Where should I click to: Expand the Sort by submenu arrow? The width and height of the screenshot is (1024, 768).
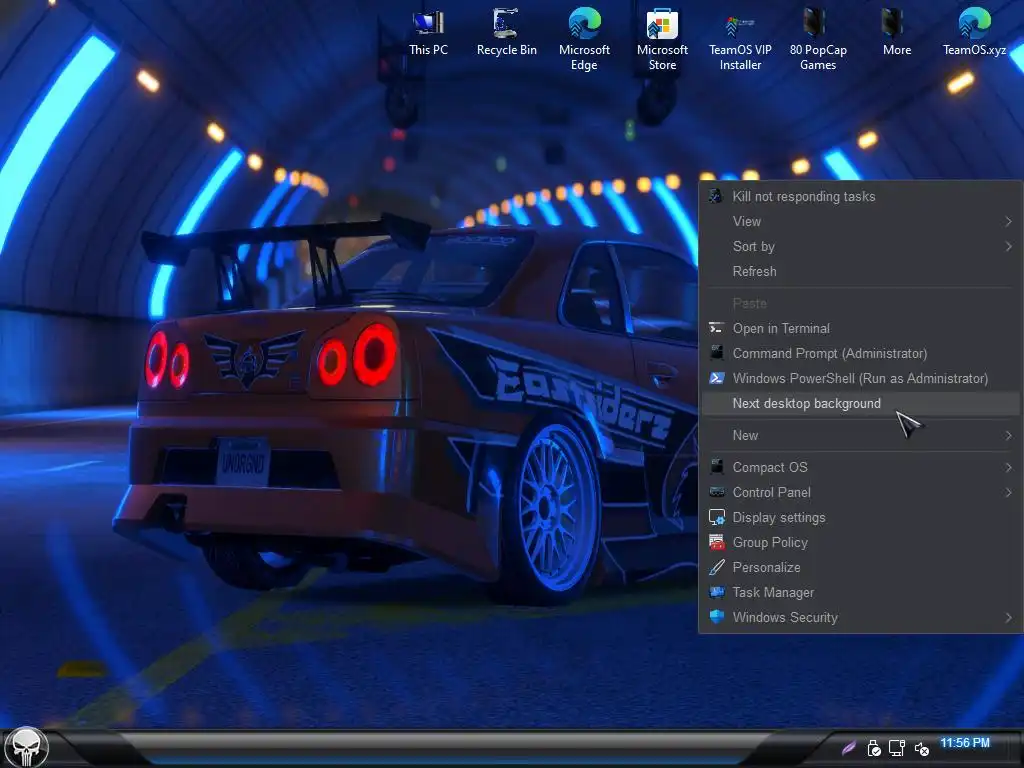click(x=1008, y=246)
